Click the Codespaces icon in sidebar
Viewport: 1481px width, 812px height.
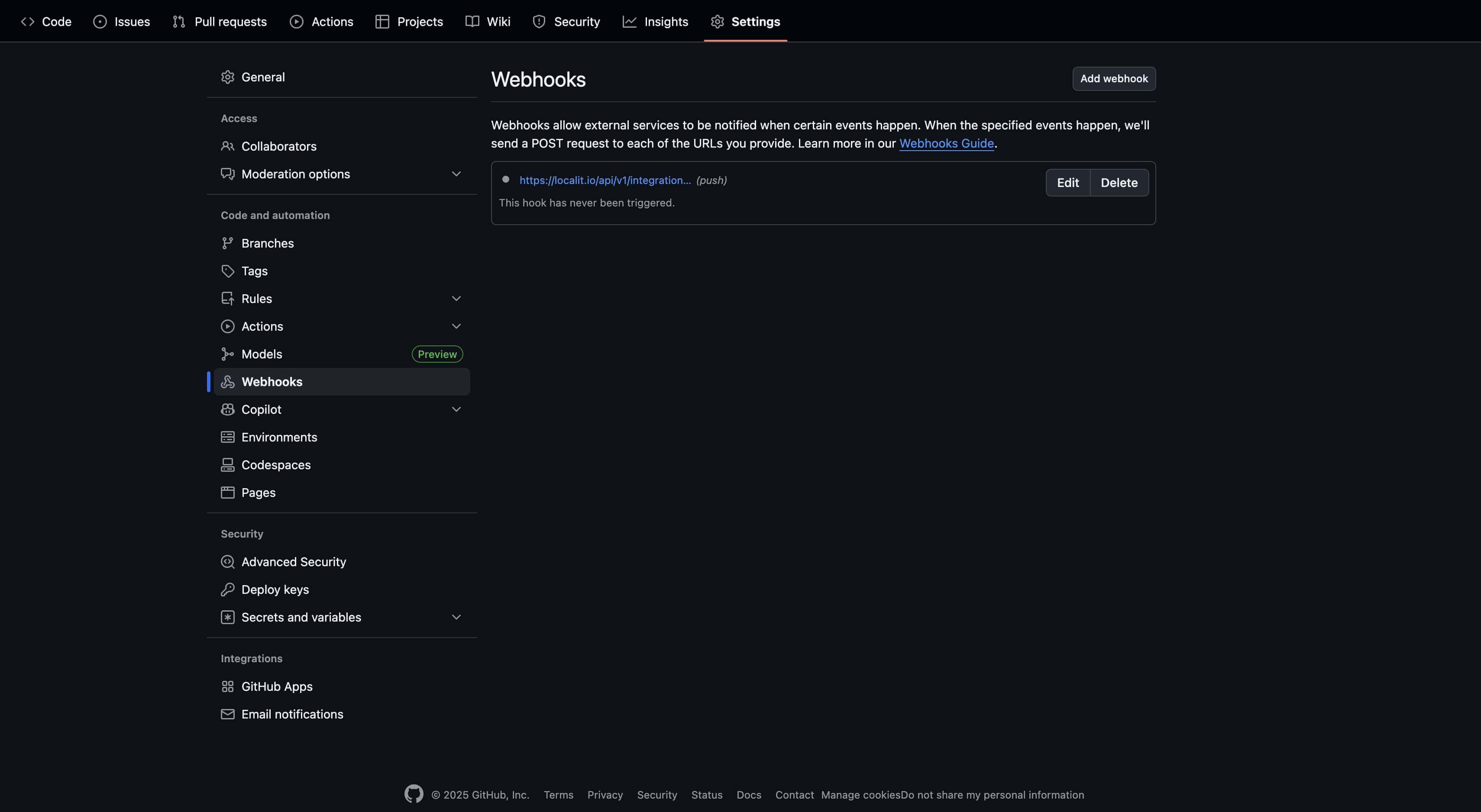point(228,465)
